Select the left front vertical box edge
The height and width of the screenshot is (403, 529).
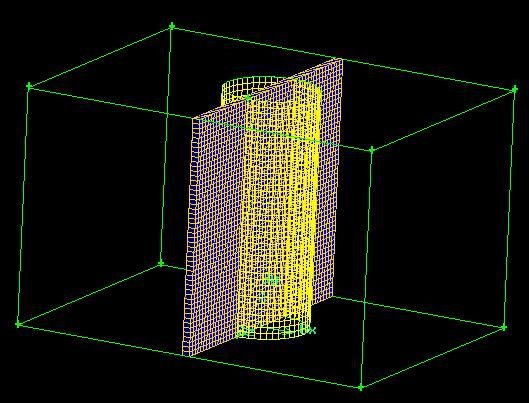(x=23, y=205)
